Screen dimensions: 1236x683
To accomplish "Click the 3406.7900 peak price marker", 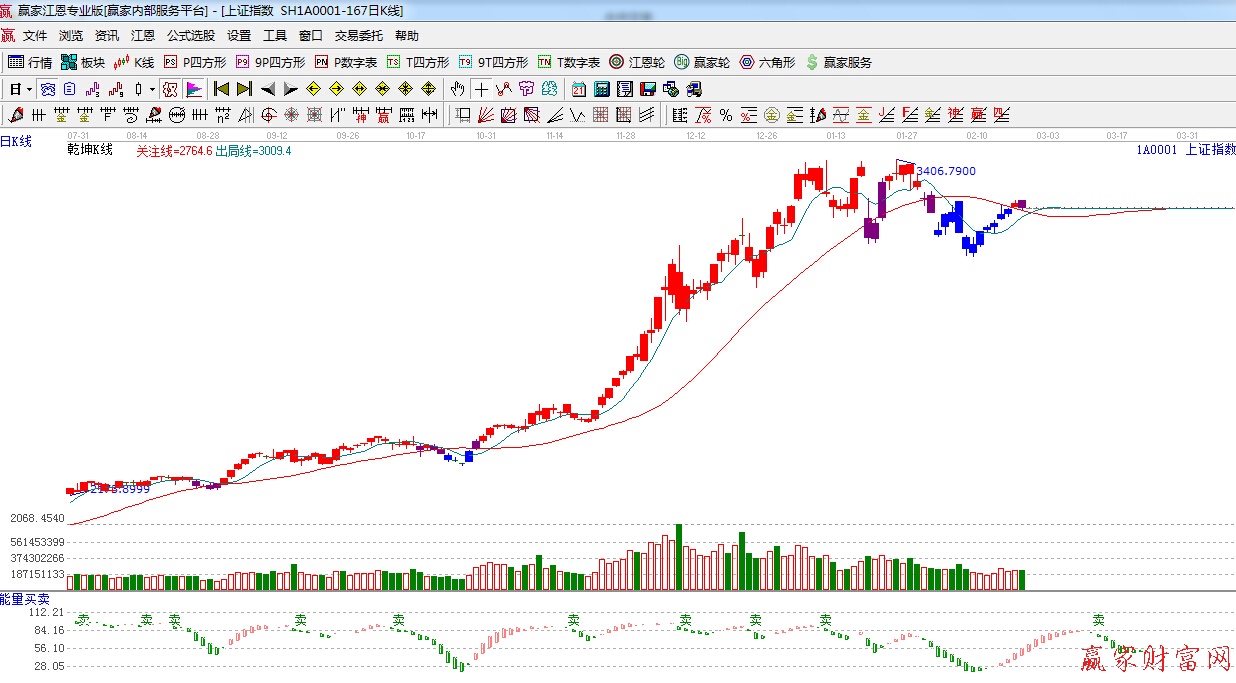I will coord(945,171).
